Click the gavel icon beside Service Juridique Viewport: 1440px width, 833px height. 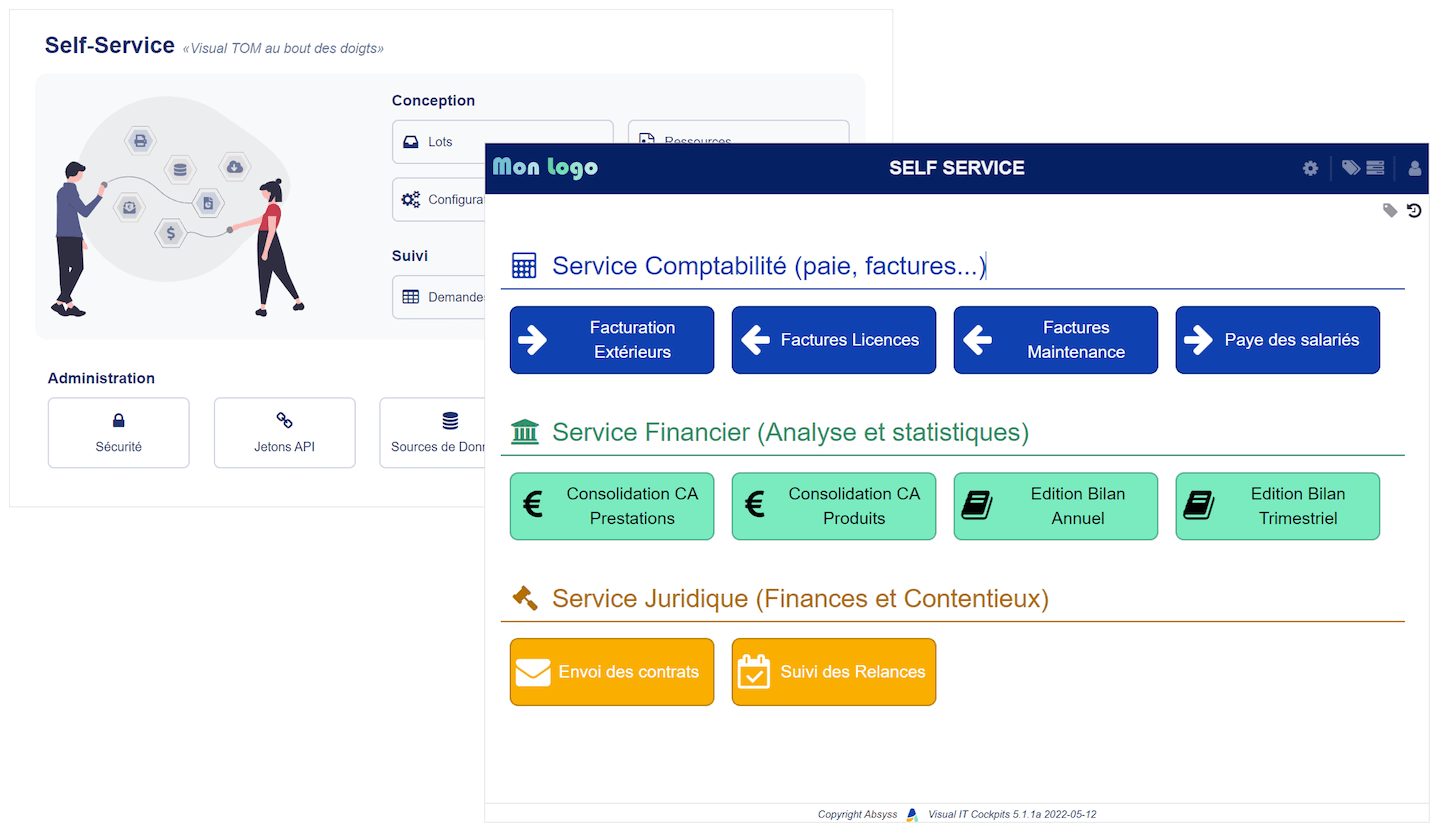tap(524, 598)
